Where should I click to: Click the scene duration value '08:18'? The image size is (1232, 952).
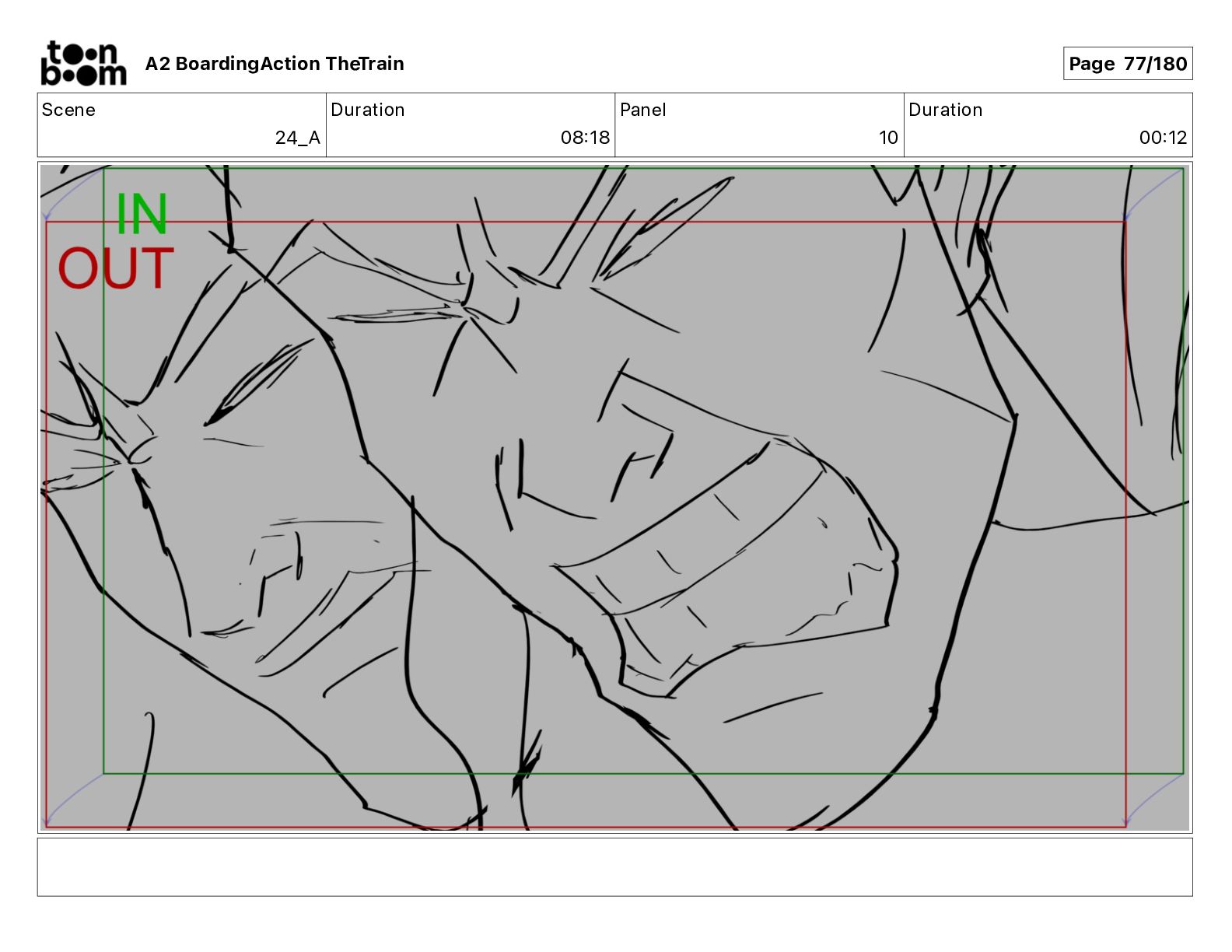pyautogui.click(x=586, y=138)
